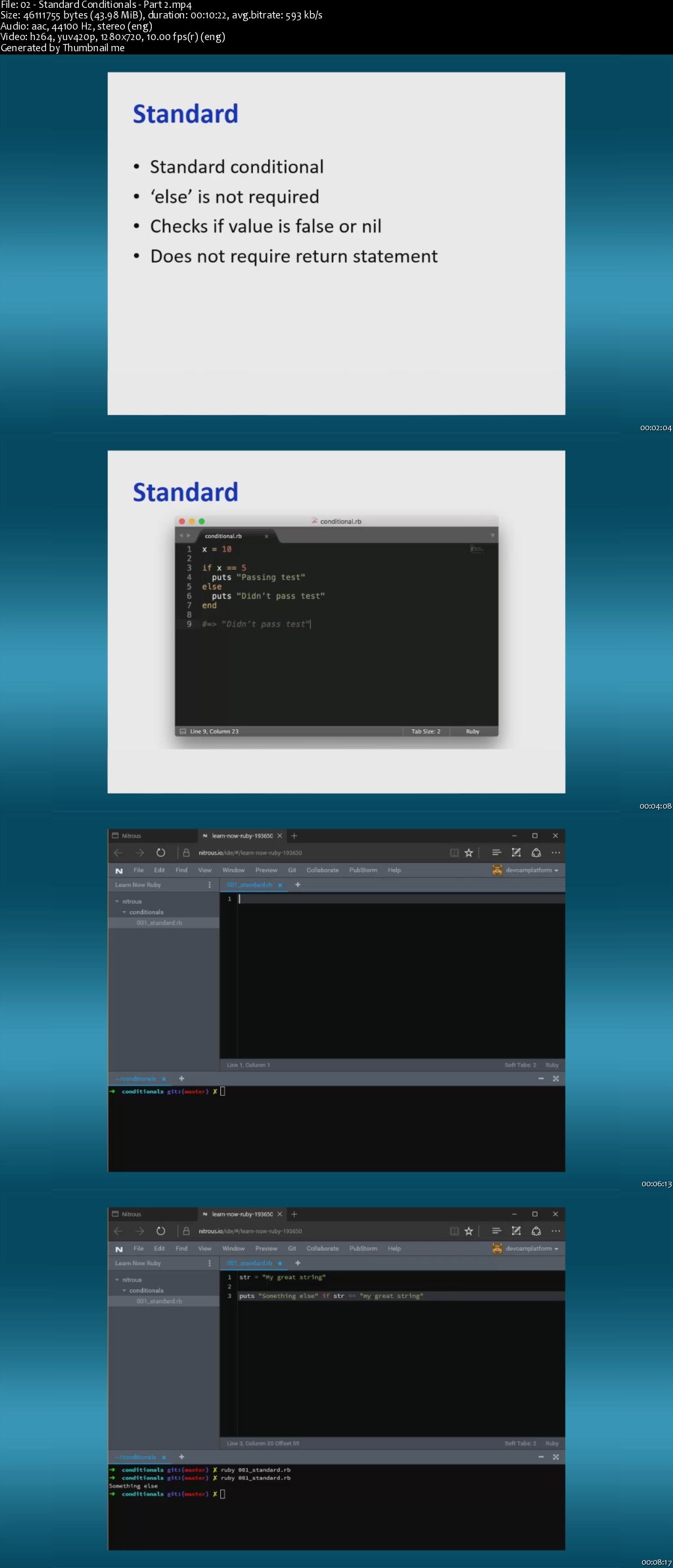This screenshot has height=1568, width=673.
Task: Click the terminal prompt in the empty-editor frame
Action: pos(167,1091)
